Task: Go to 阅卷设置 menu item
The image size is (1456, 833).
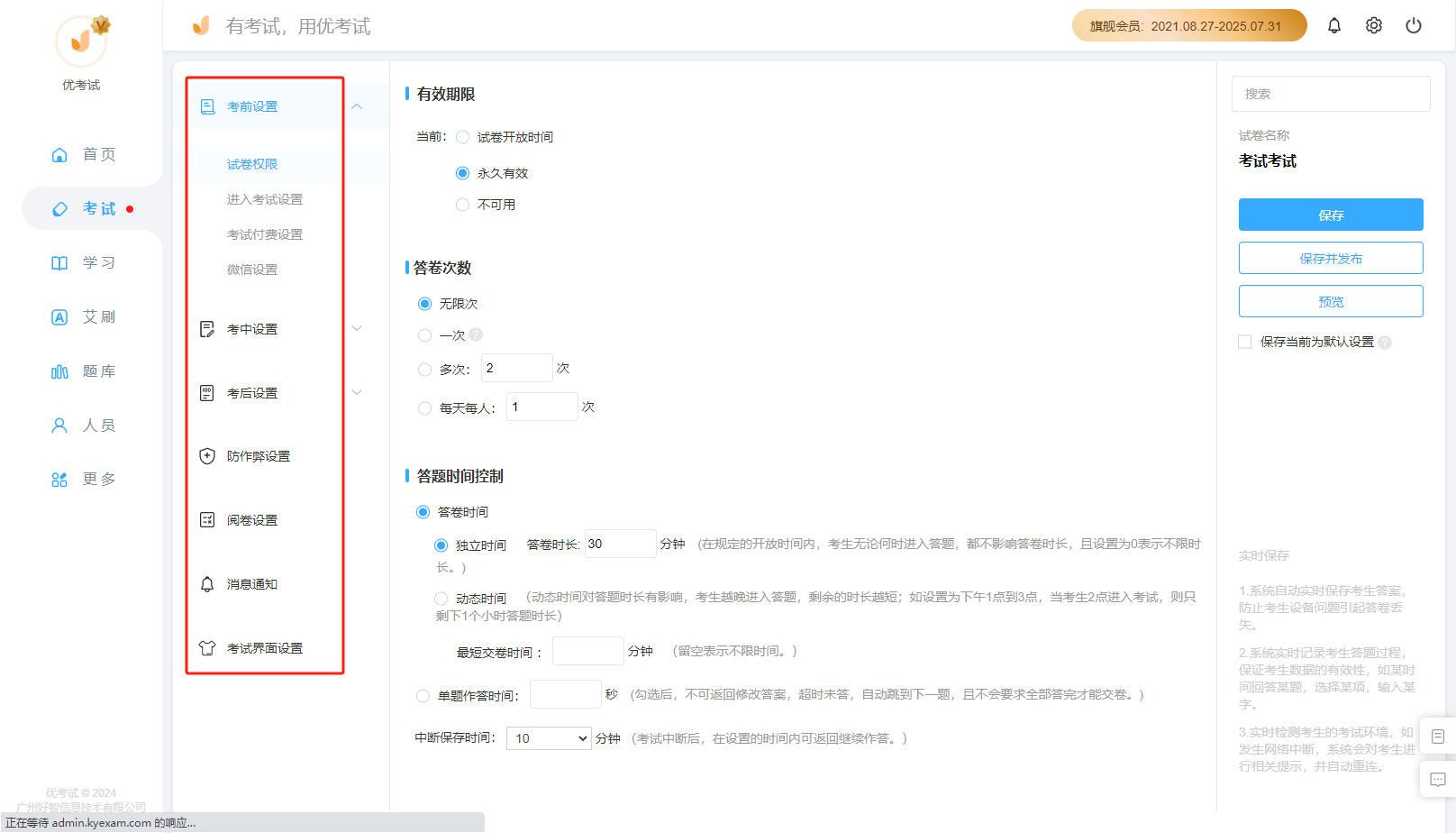Action: click(252, 520)
